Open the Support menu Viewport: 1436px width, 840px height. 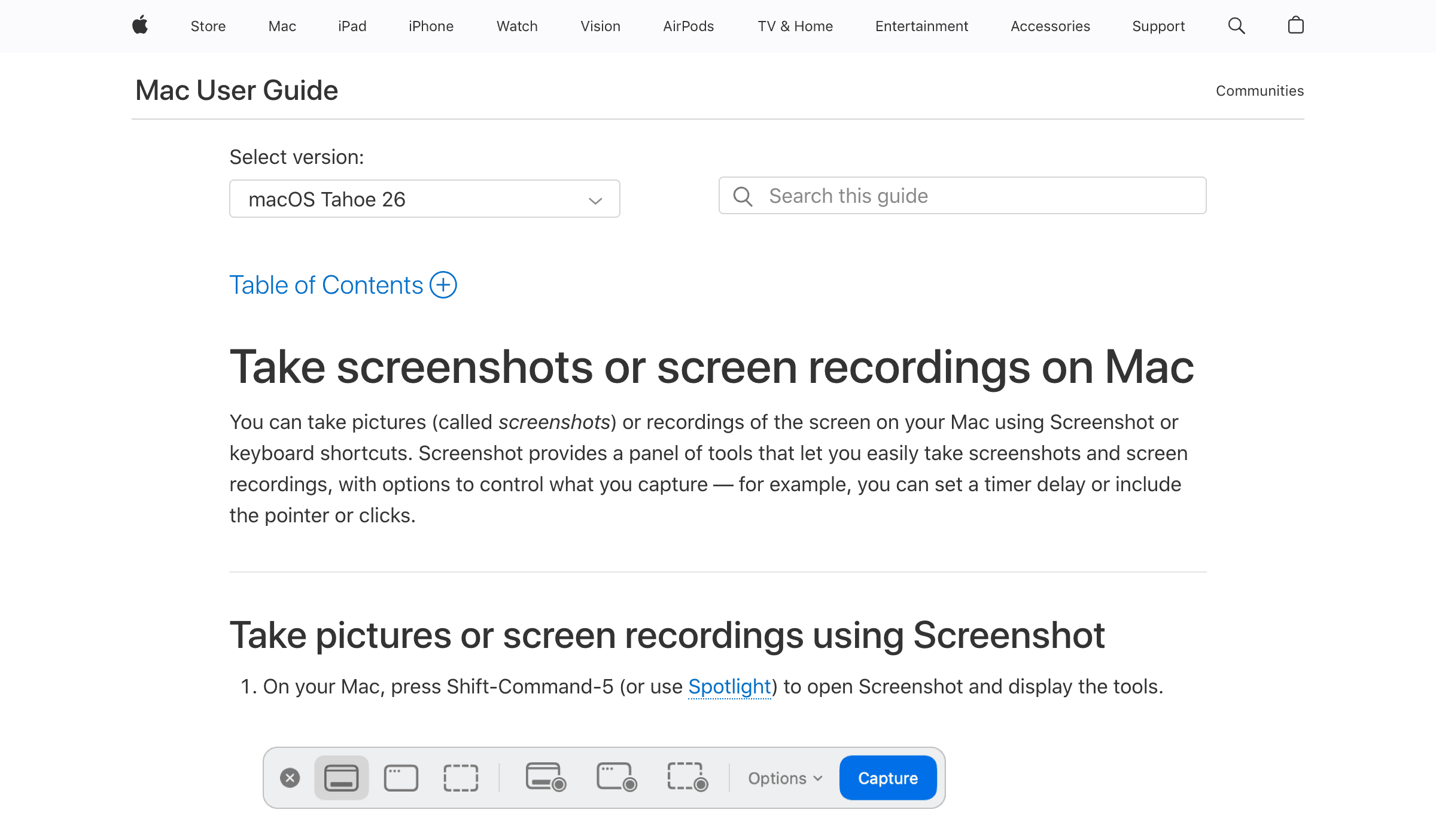pos(1158,26)
